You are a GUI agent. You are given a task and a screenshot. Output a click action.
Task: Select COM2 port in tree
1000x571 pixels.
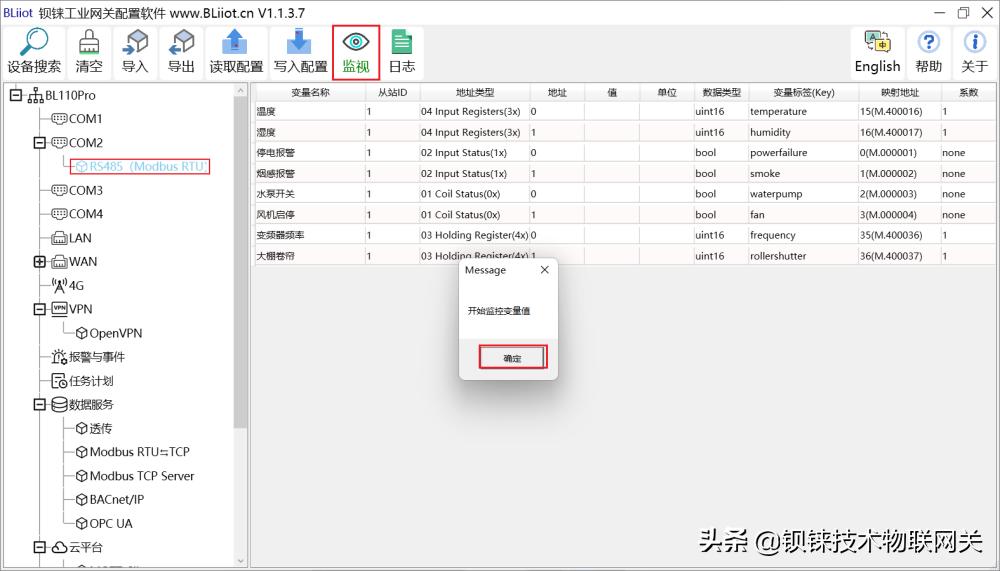[77, 142]
